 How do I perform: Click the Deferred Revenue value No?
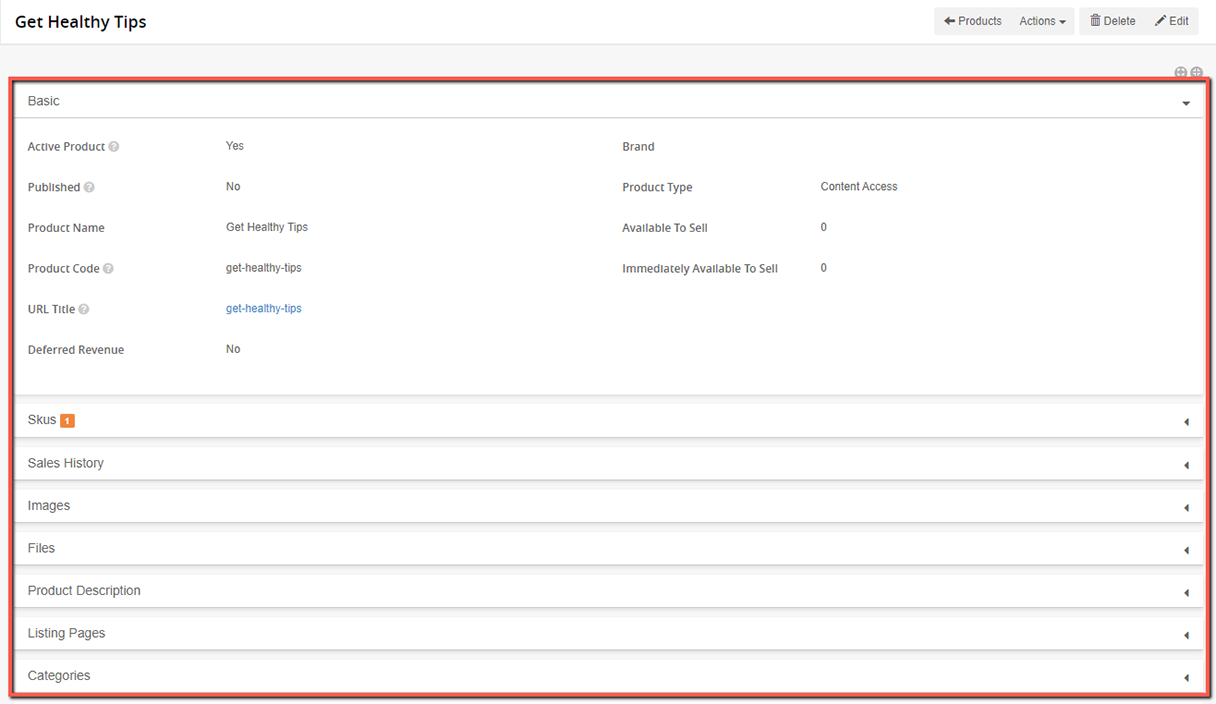pyautogui.click(x=233, y=350)
